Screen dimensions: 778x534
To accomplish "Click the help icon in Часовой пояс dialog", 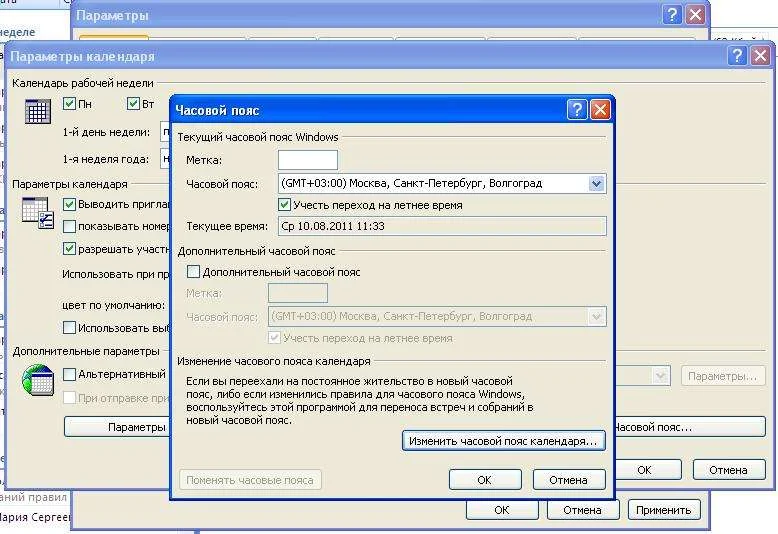I will [577, 109].
